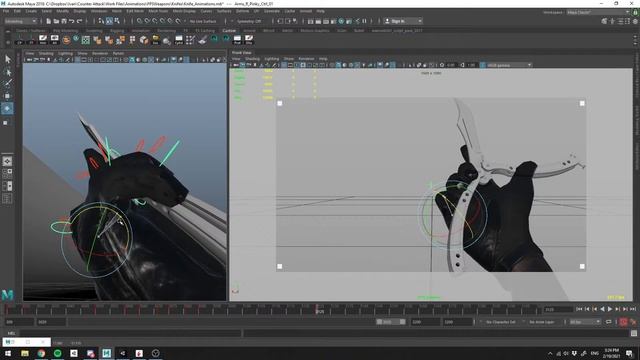Play animation forwards

610,309
